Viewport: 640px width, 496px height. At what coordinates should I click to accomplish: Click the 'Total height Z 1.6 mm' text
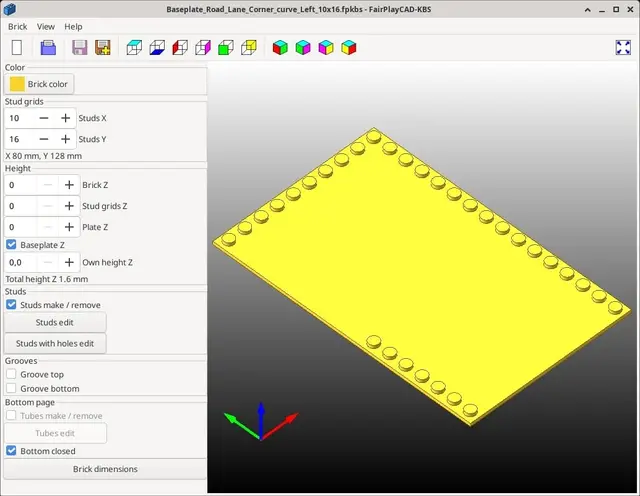[47, 279]
